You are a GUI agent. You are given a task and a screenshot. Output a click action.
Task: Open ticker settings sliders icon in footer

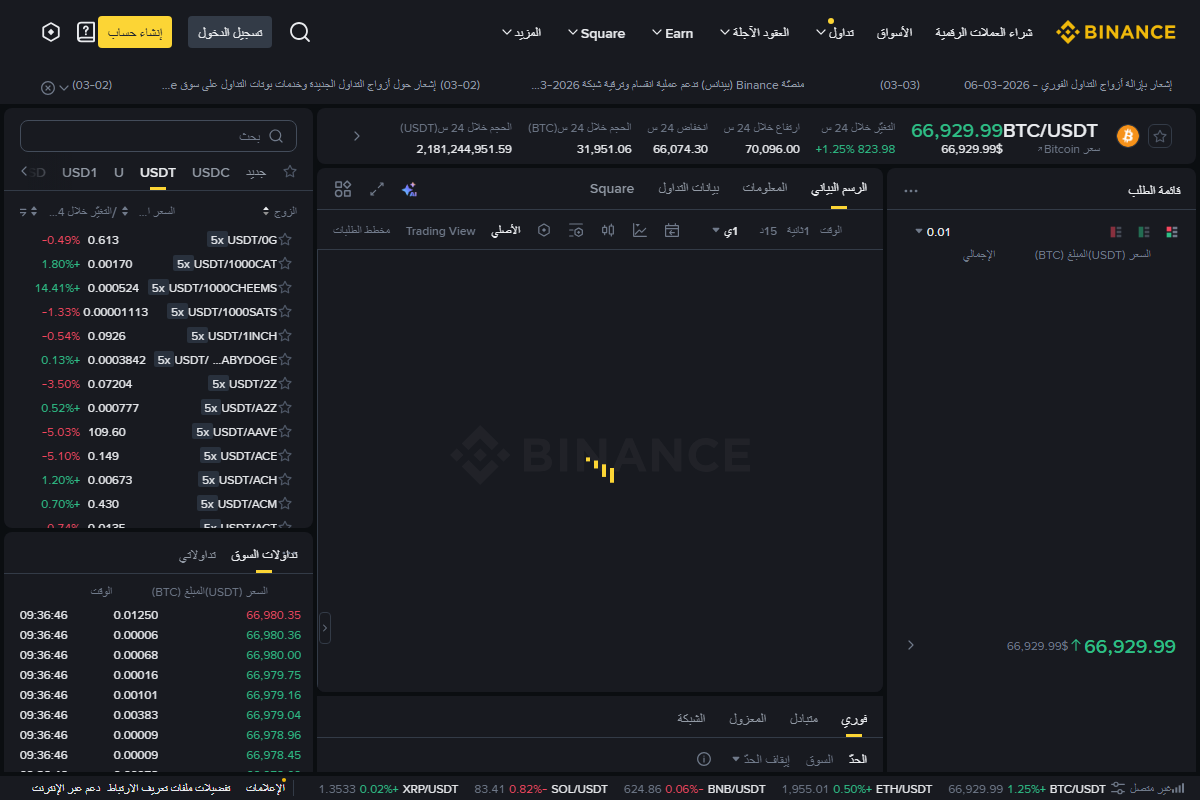click(1119, 789)
